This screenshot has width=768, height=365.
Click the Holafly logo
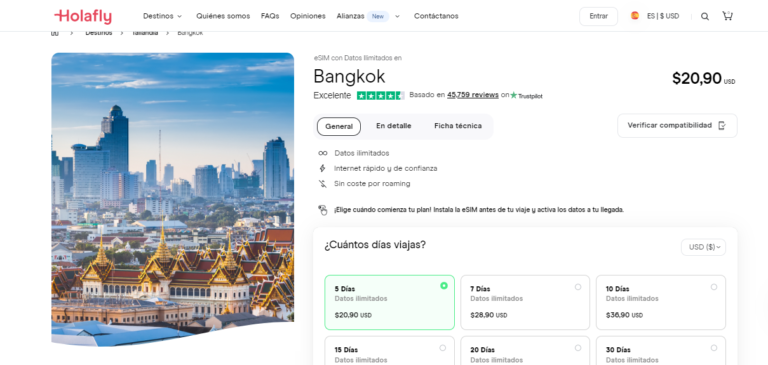[83, 16]
